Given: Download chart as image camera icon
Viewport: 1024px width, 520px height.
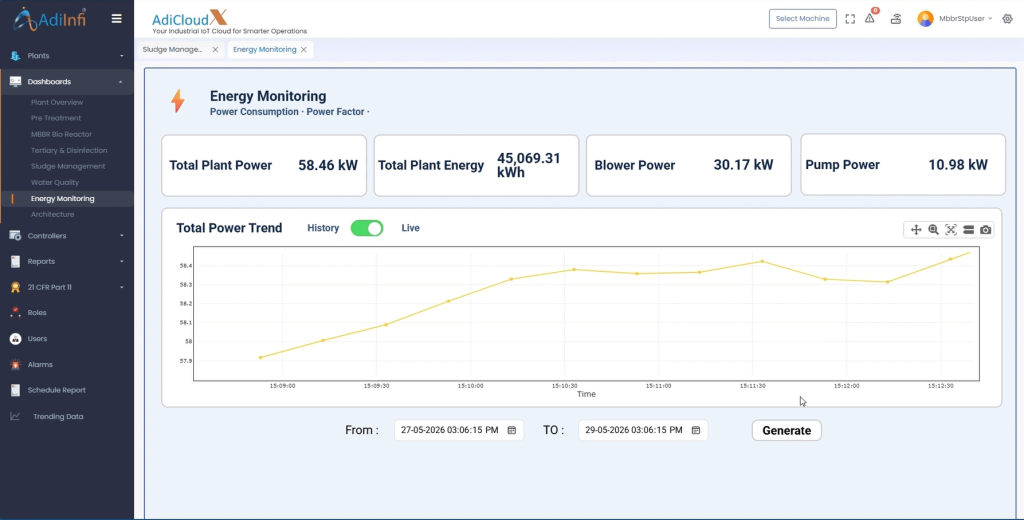Looking at the screenshot, I should click(x=986, y=229).
